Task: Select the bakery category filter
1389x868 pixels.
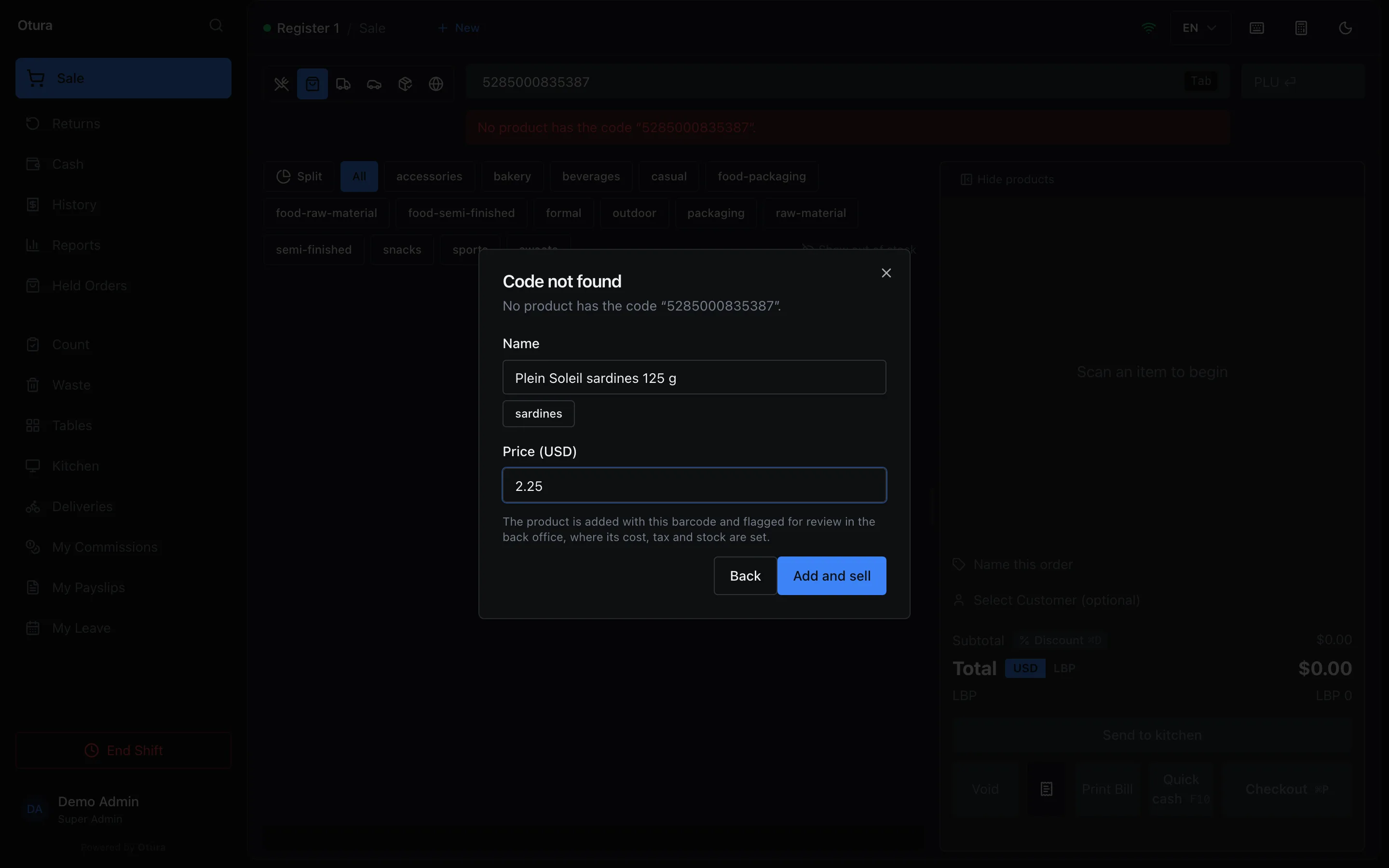Action: [512, 176]
